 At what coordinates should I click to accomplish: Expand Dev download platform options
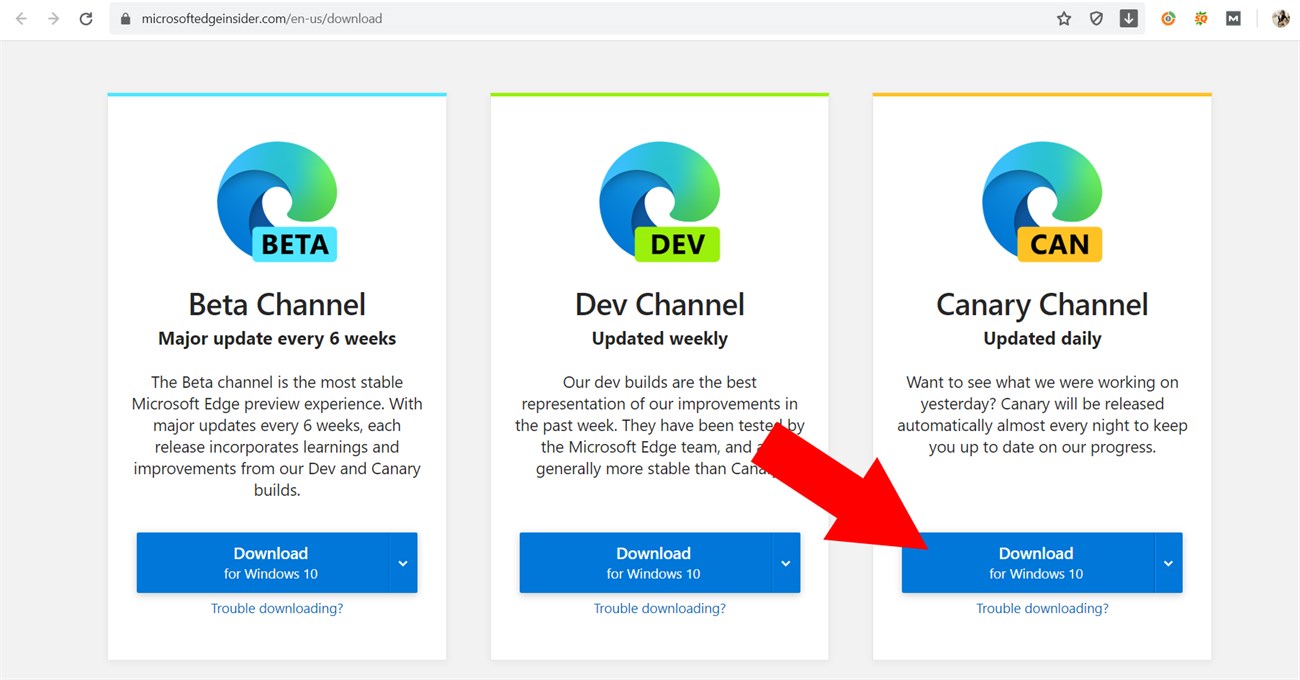(x=786, y=563)
